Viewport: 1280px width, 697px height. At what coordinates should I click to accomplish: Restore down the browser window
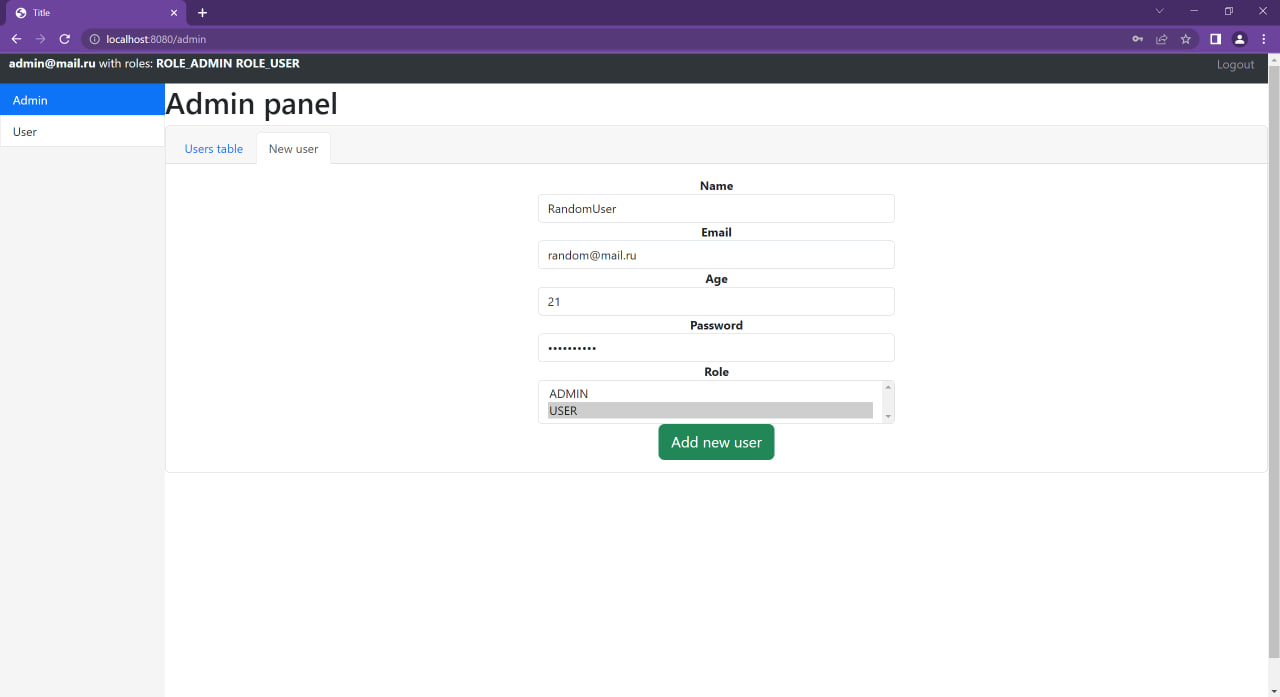(1229, 11)
